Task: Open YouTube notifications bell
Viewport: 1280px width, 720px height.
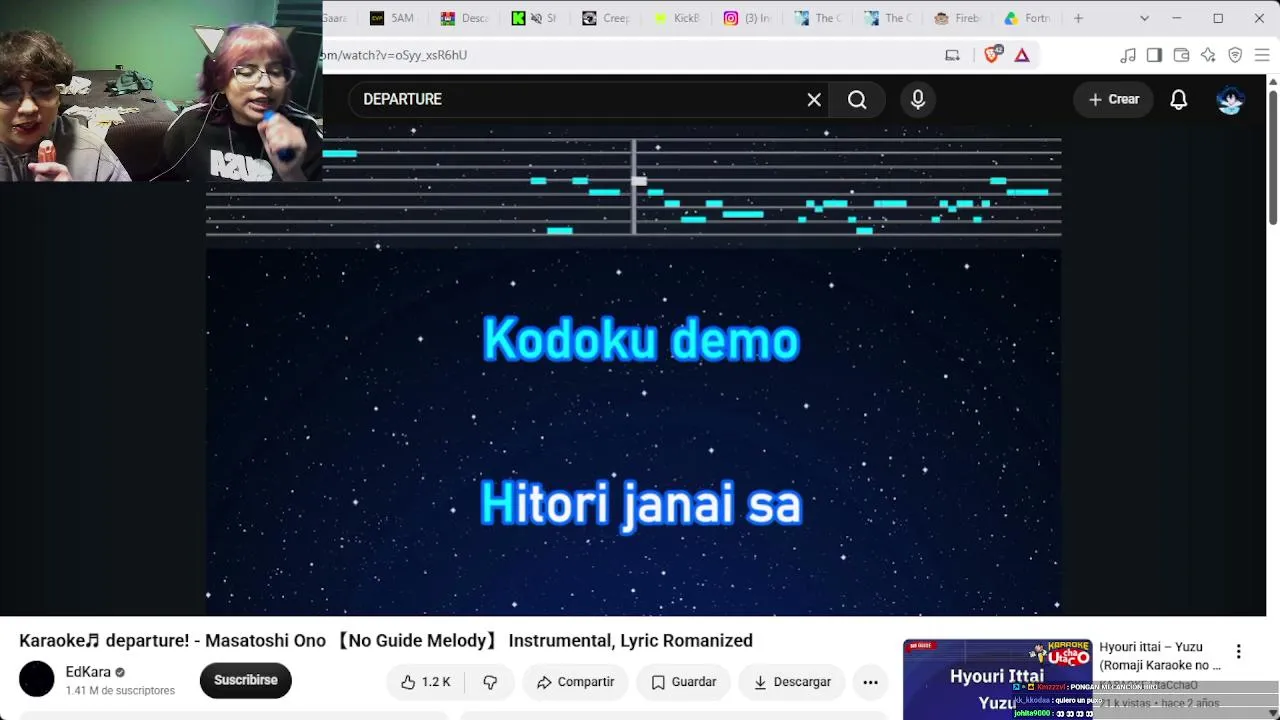Action: (x=1179, y=99)
